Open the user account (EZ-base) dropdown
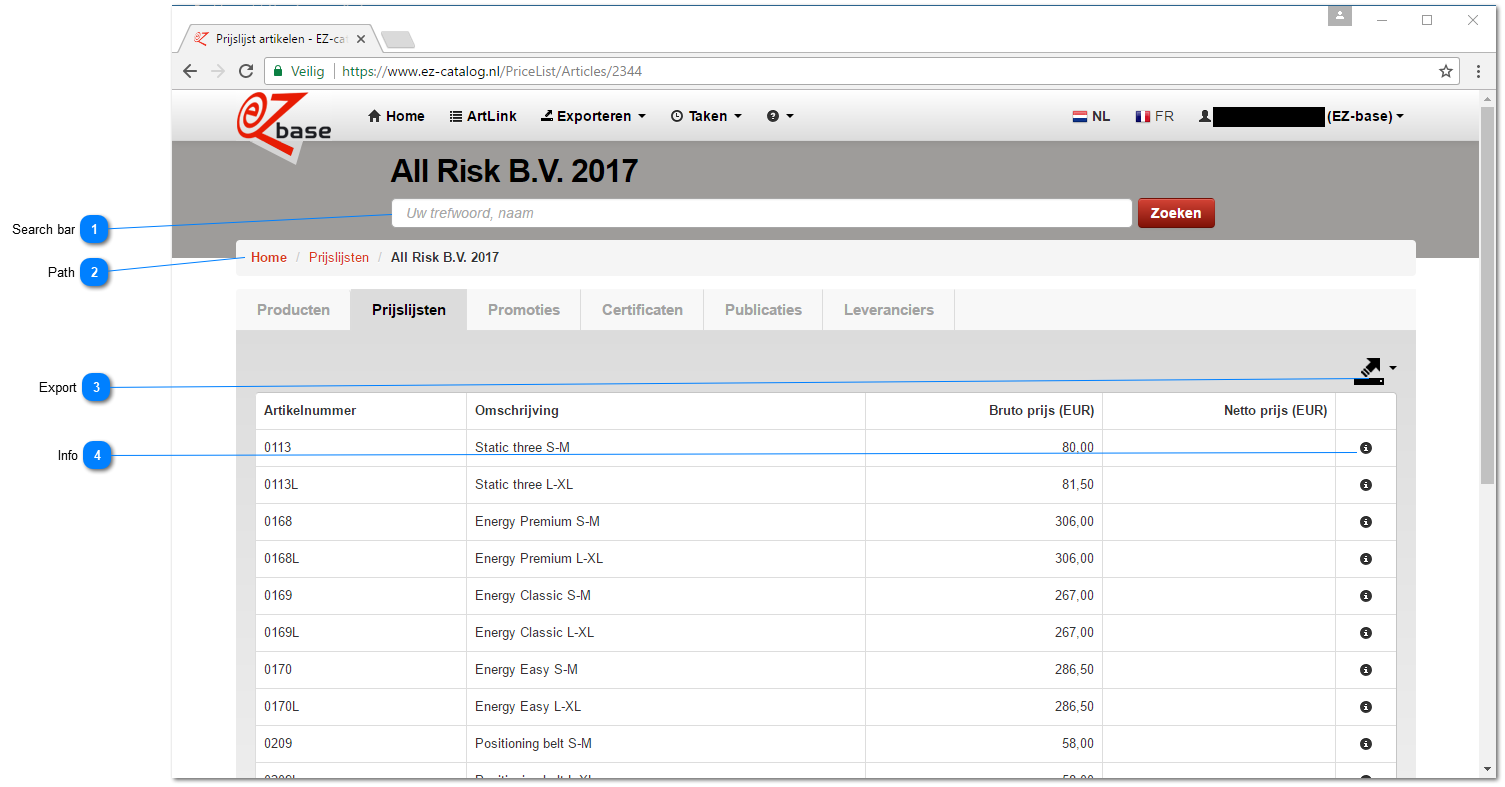Screen dimensions: 1505x787 pyautogui.click(x=1301, y=116)
